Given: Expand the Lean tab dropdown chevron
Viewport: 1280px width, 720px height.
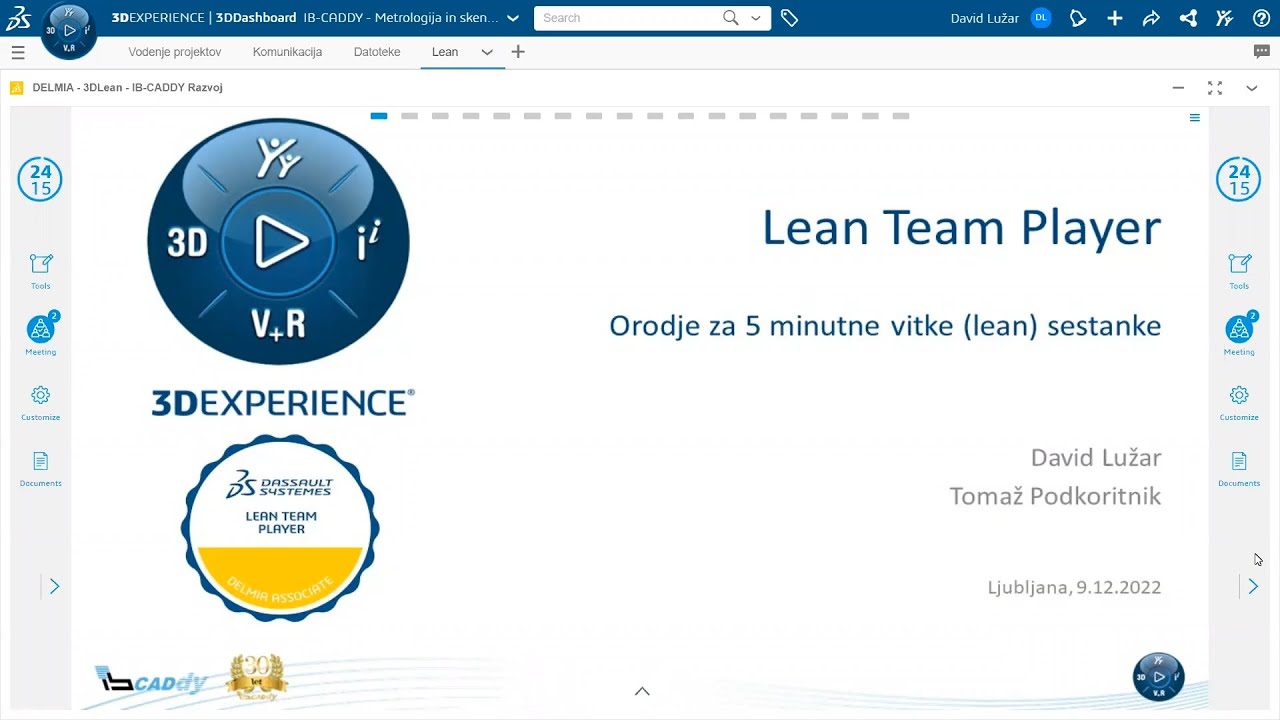Looking at the screenshot, I should [x=487, y=52].
